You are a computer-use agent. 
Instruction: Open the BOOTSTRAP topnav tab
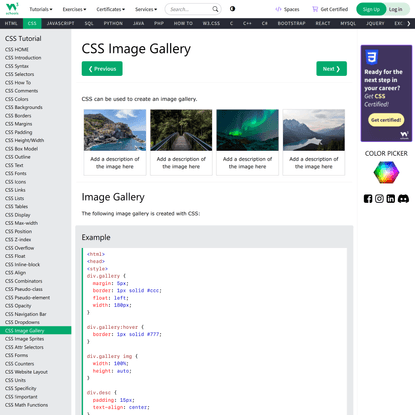point(291,23)
